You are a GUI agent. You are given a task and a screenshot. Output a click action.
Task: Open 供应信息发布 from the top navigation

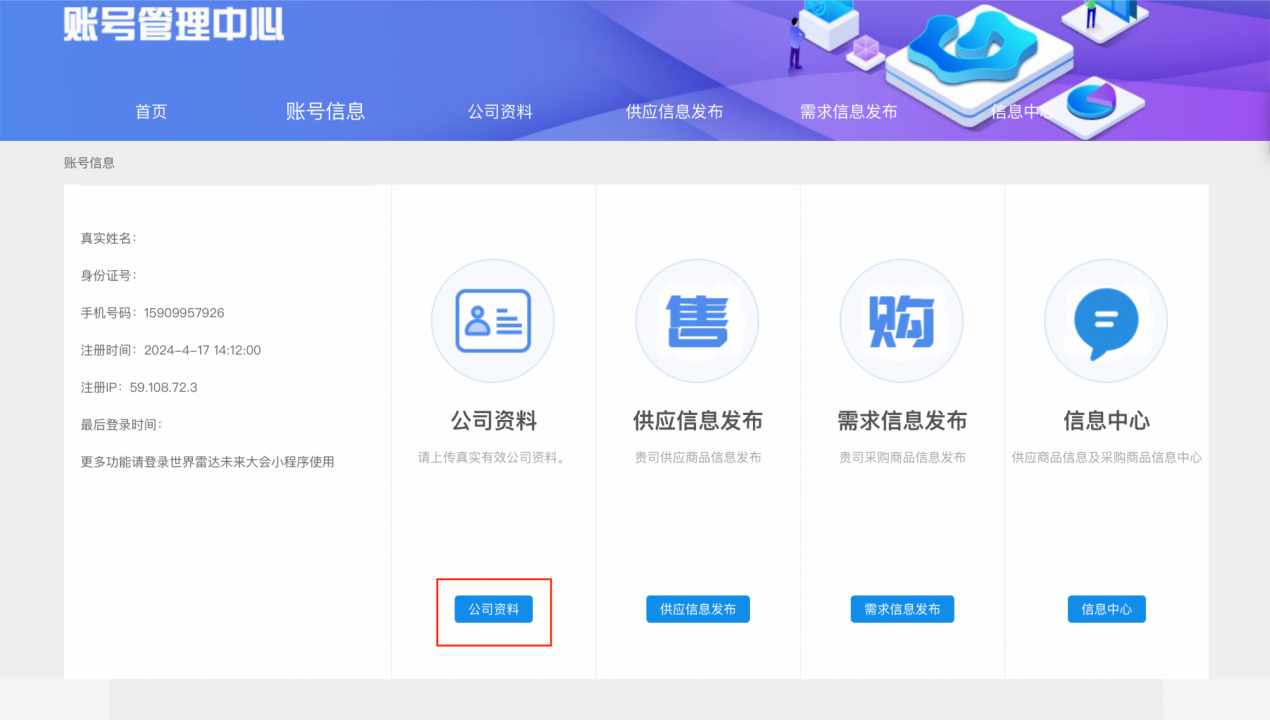point(674,112)
